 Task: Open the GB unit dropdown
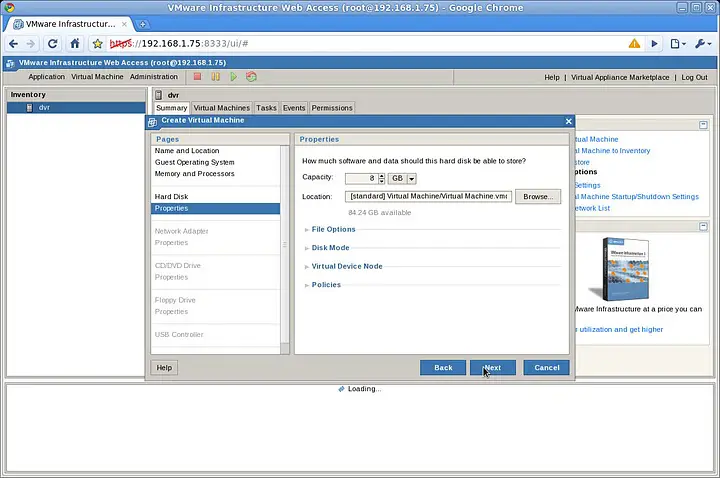click(412, 179)
